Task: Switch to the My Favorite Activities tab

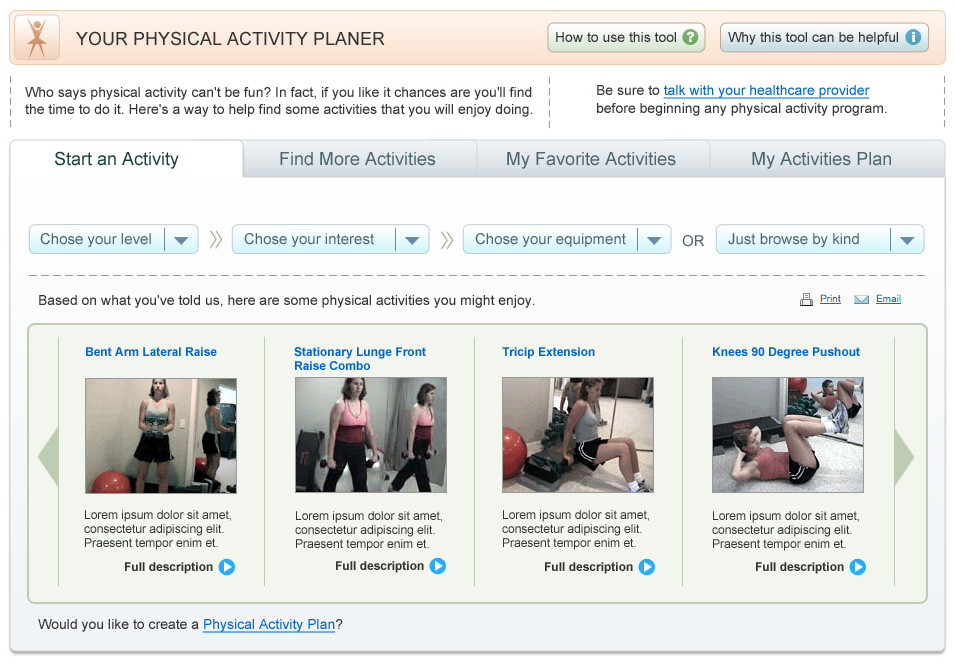Action: (591, 159)
